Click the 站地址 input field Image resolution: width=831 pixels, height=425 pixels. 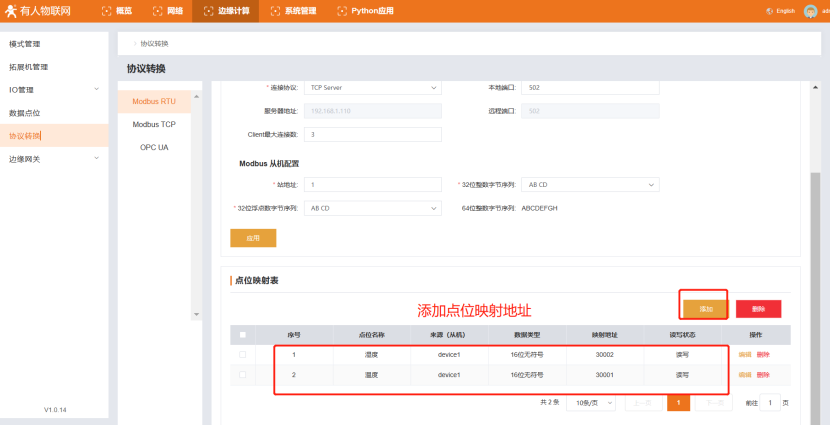point(373,185)
